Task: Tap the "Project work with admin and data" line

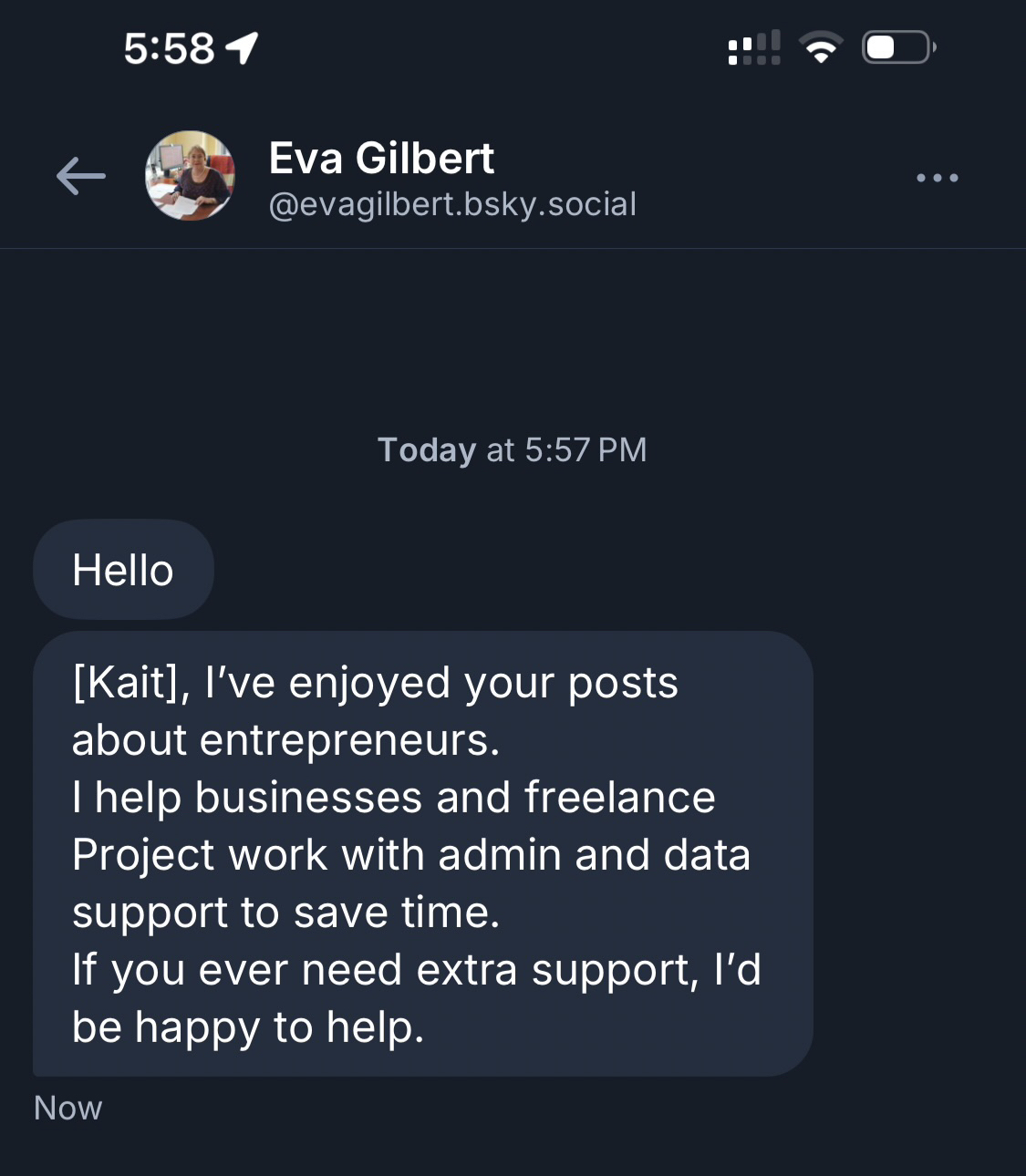Action: (411, 855)
